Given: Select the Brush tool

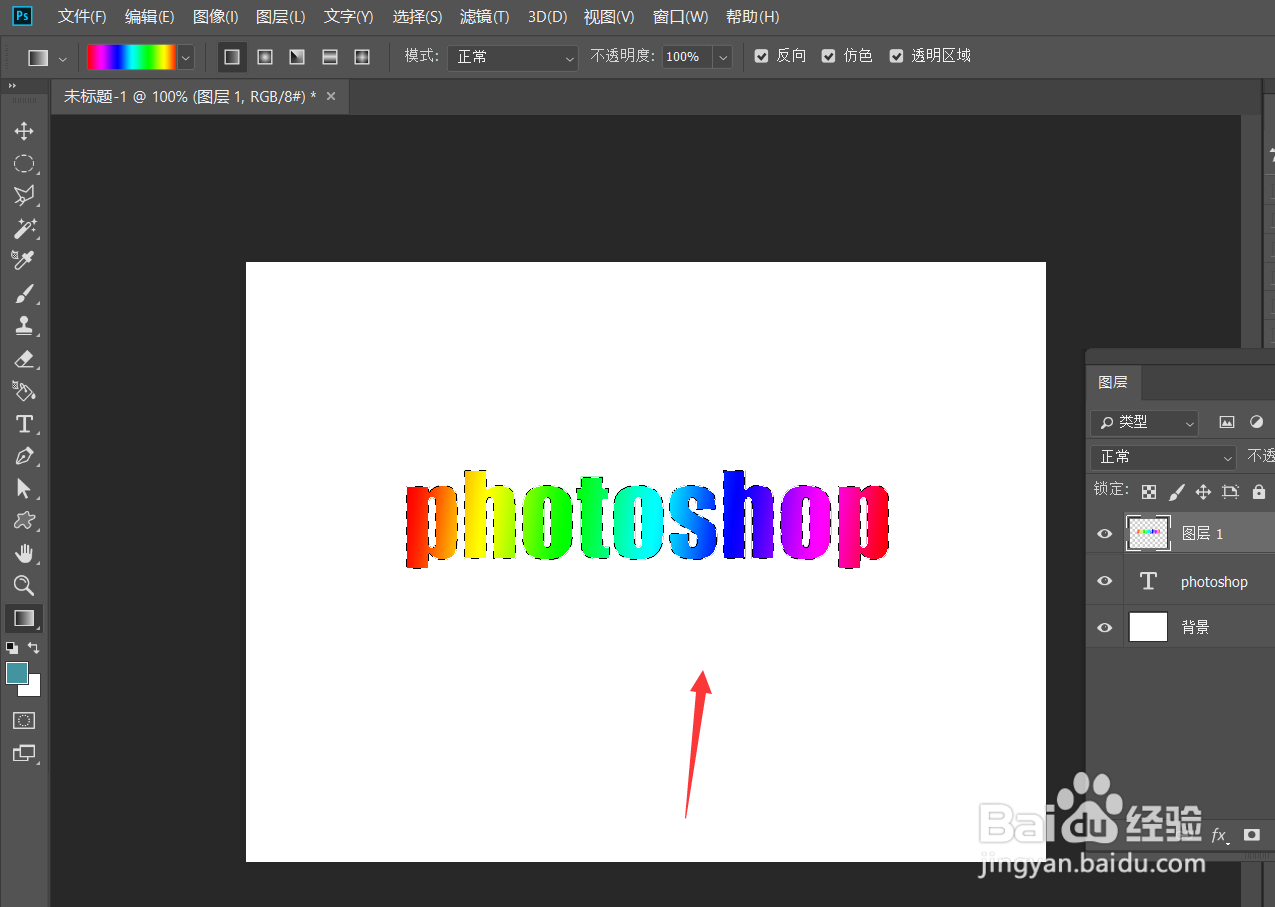Looking at the screenshot, I should click(24, 293).
